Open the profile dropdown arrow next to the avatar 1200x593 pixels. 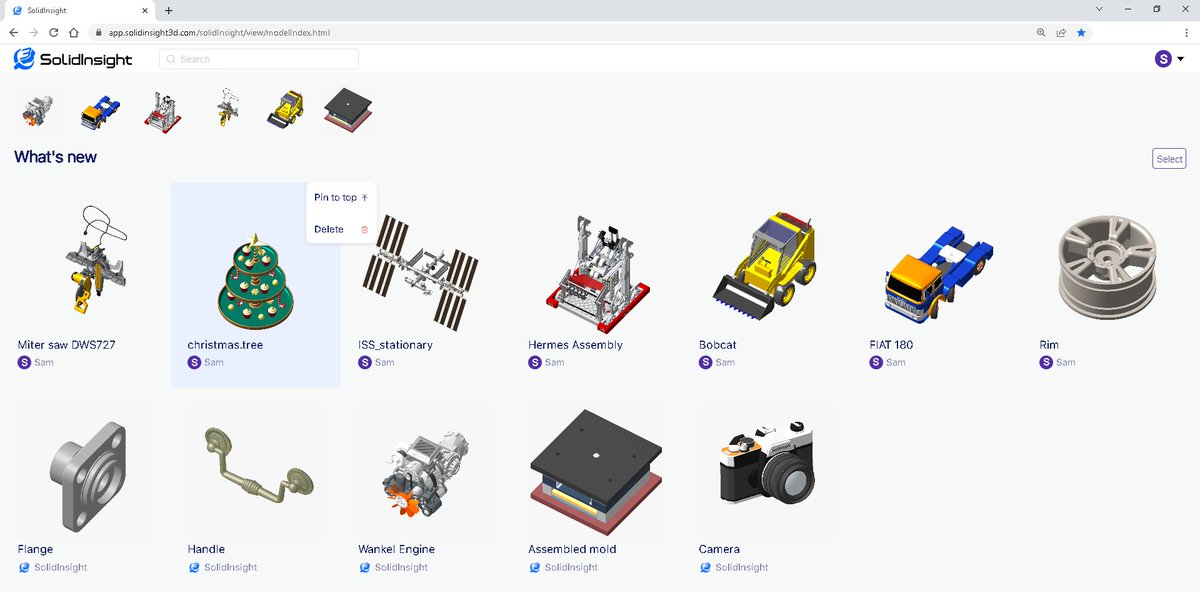[1181, 59]
